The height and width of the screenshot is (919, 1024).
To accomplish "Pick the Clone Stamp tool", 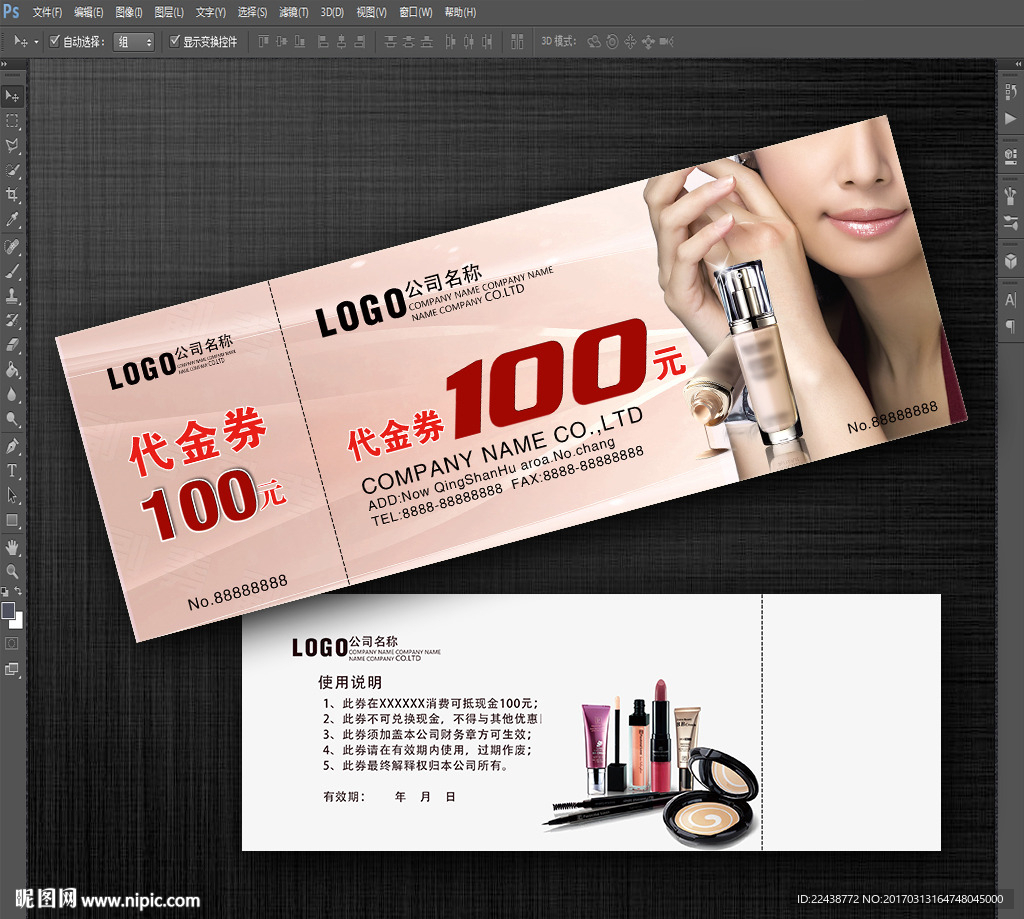I will point(12,296).
